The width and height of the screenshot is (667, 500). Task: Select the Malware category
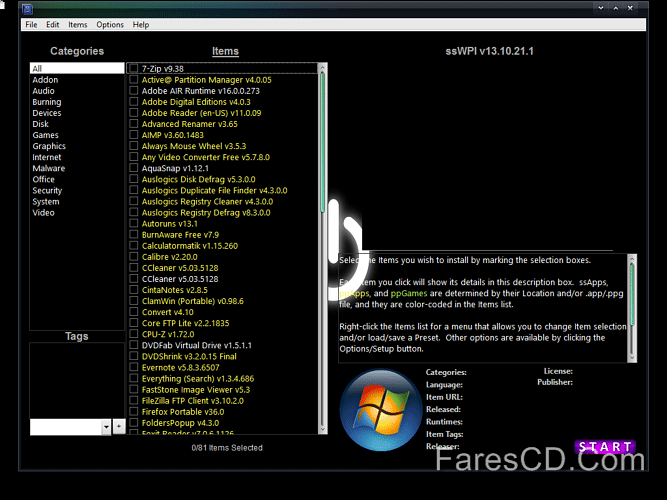(48, 168)
